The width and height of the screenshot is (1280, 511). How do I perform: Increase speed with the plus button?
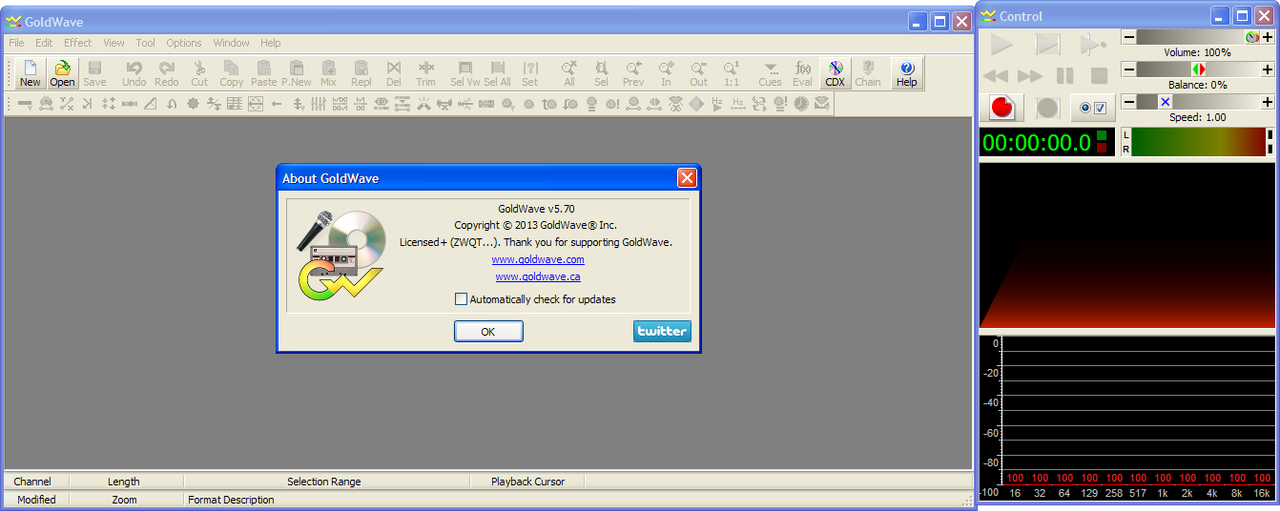pyautogui.click(x=1268, y=102)
